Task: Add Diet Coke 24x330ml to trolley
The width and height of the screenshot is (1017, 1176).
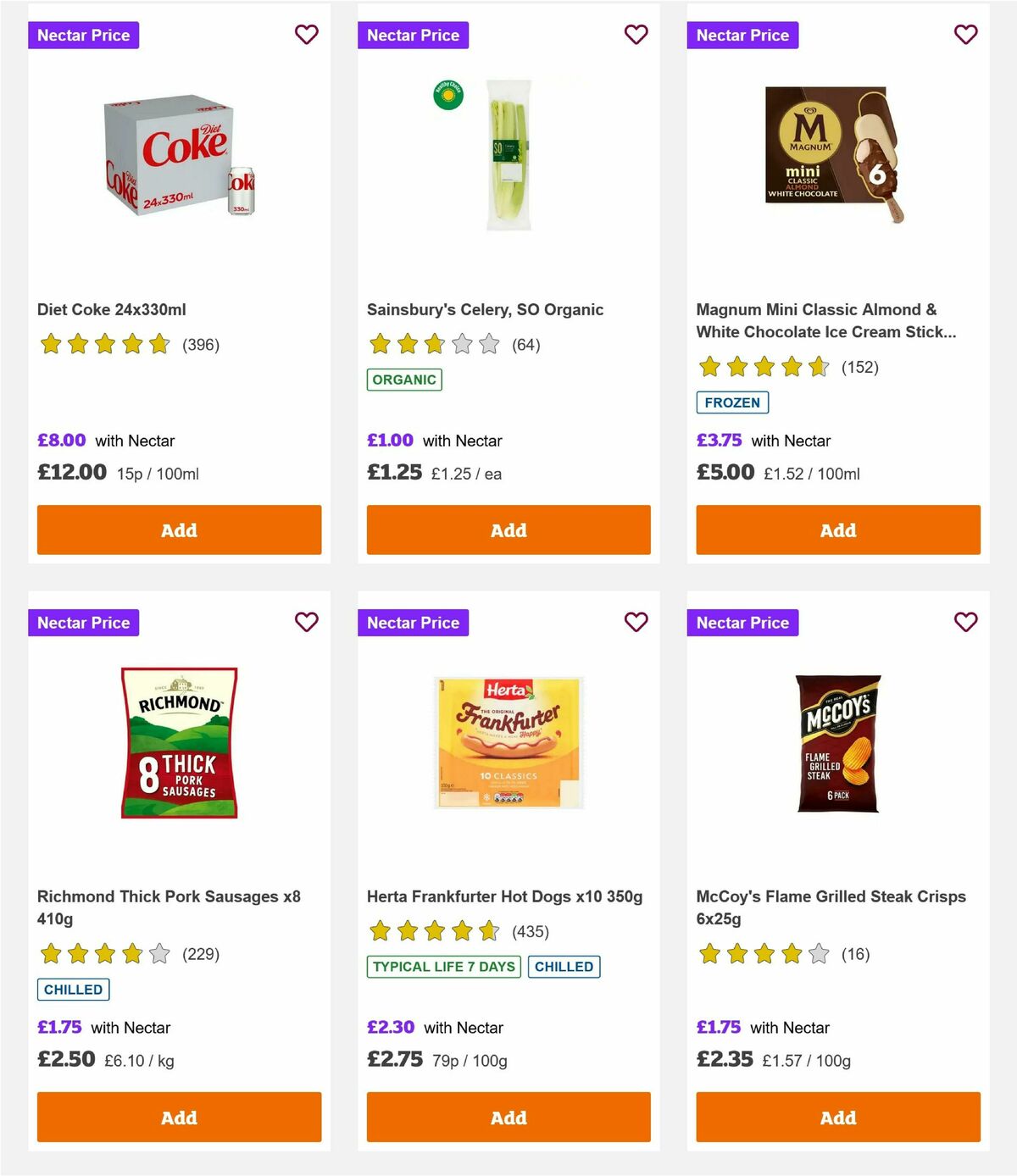Action: pos(178,530)
